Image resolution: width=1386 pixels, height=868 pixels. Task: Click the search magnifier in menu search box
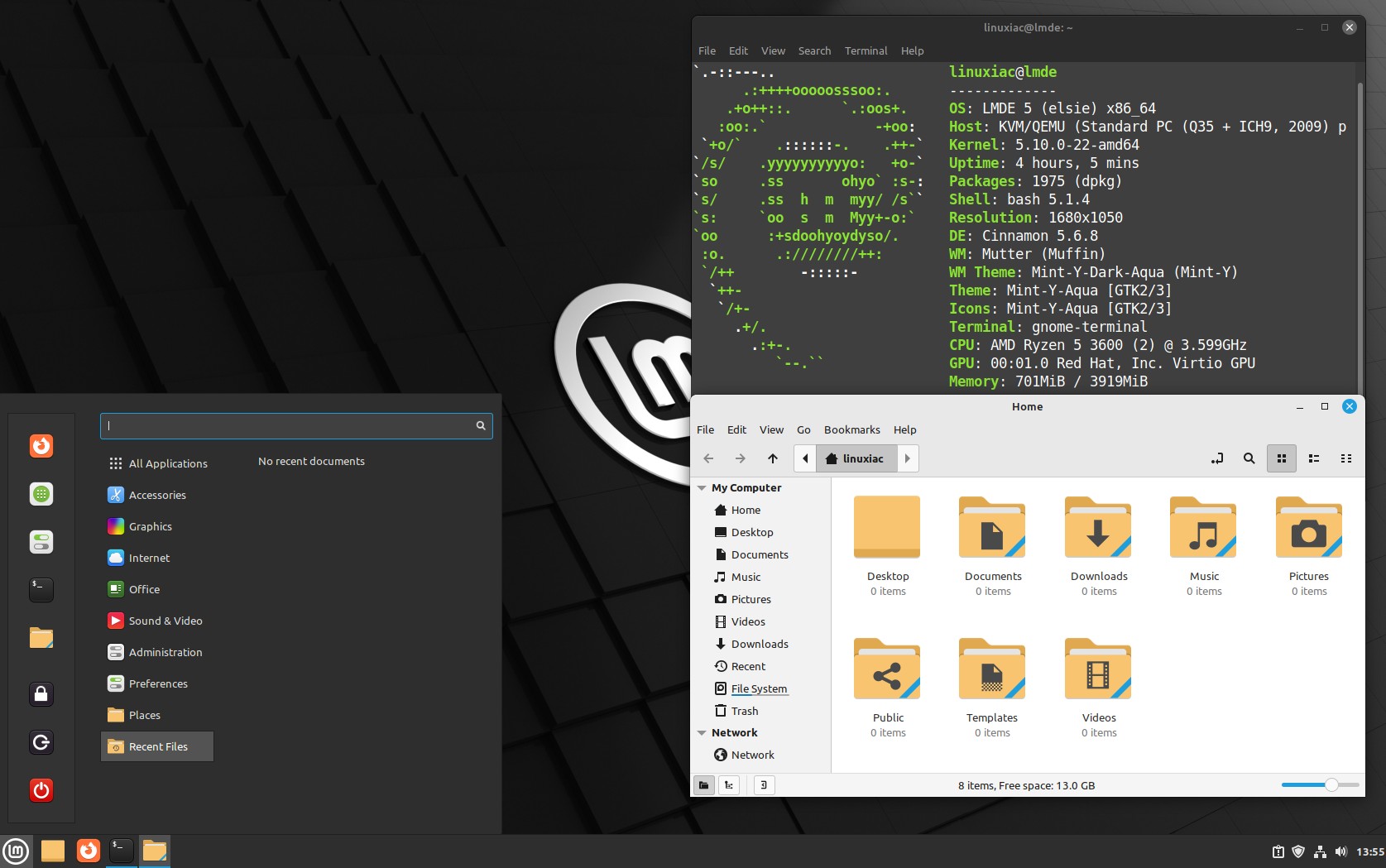coord(481,425)
